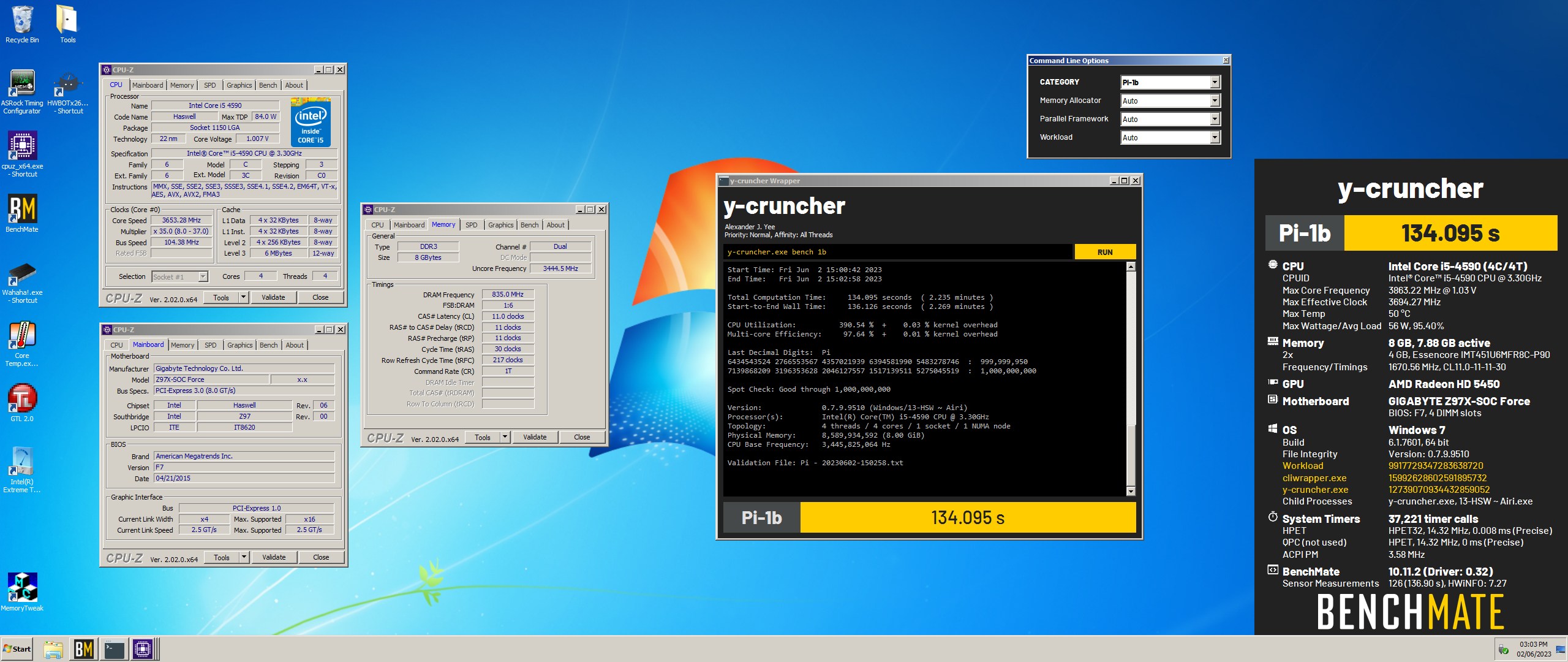Image resolution: width=1568 pixels, height=662 pixels.
Task: Launch Intel(R) Extreme Tuning shortcut
Action: [x=22, y=470]
